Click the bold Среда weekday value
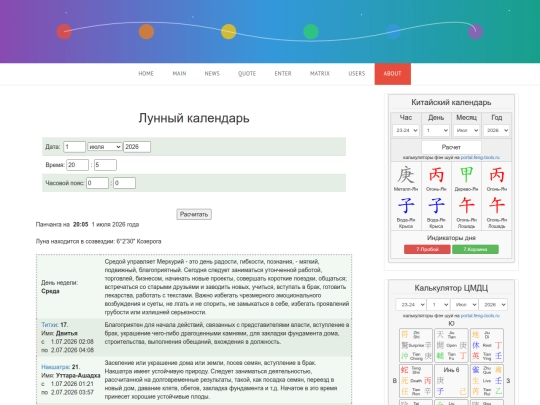Screen dimensions: 540x405 (50, 291)
